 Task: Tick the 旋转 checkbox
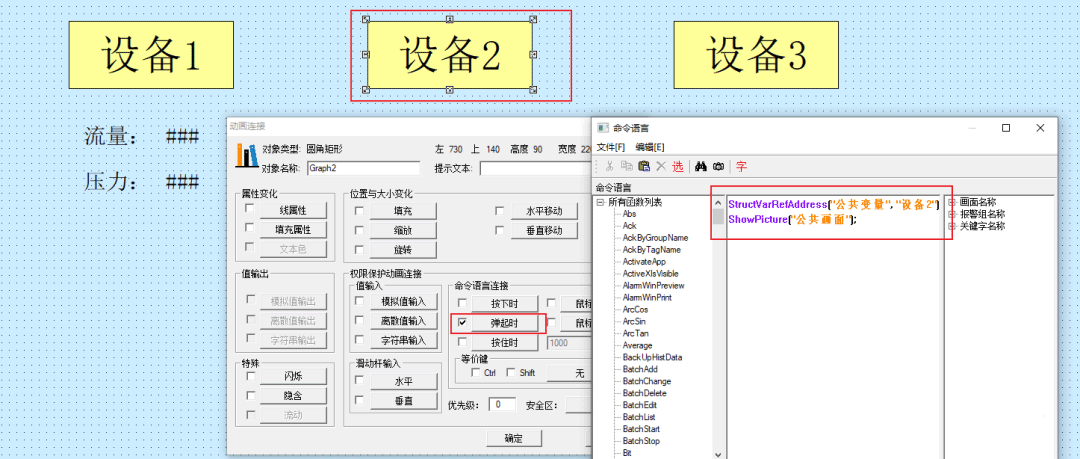tap(359, 249)
